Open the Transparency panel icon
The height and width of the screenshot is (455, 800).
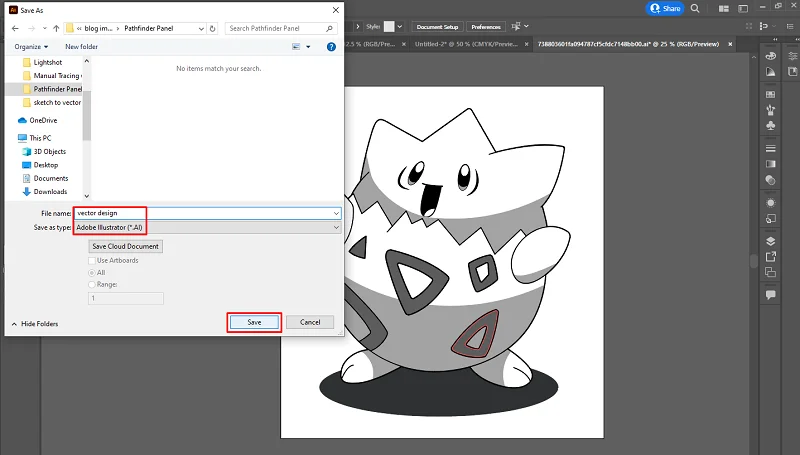coord(770,180)
